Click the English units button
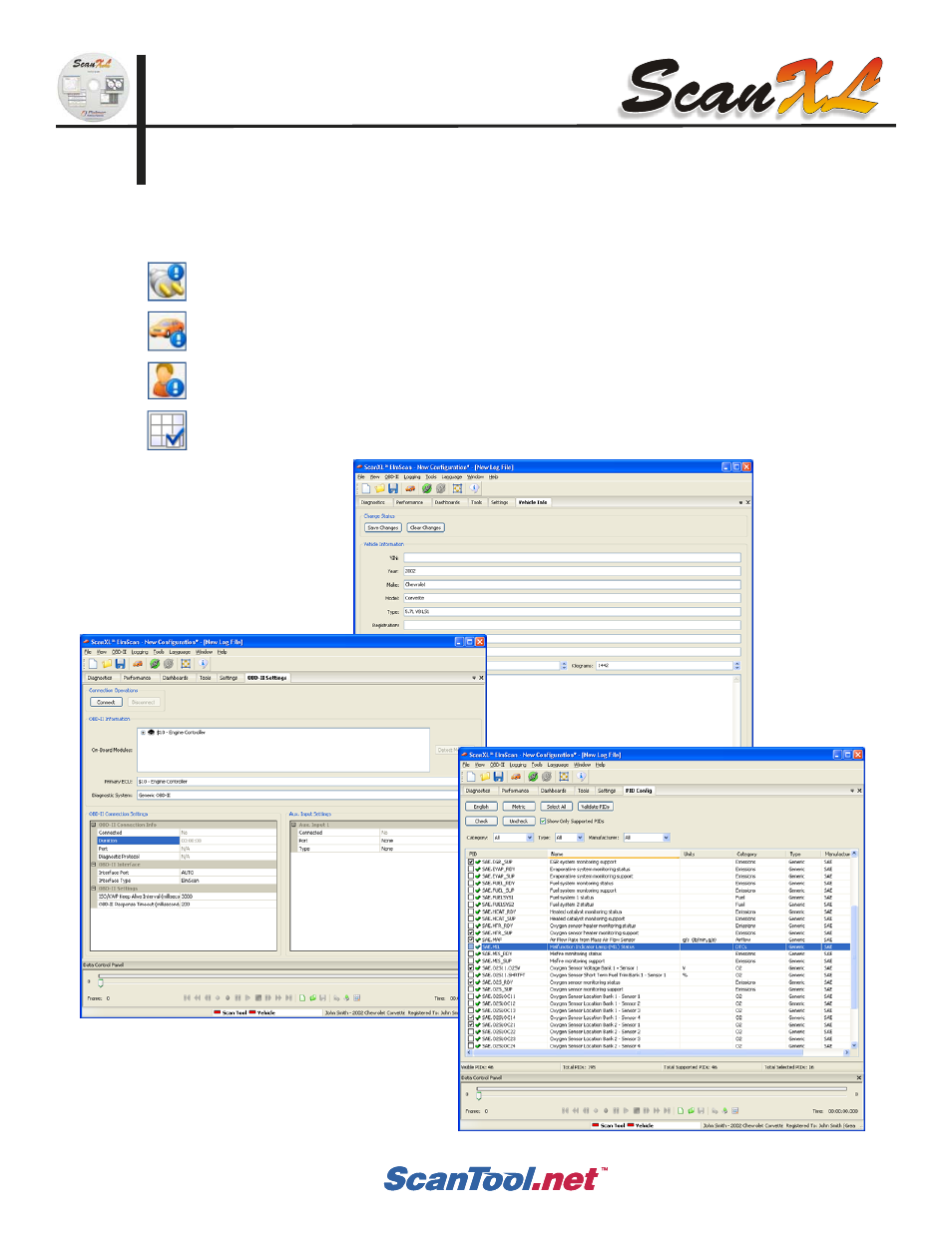 [x=481, y=807]
